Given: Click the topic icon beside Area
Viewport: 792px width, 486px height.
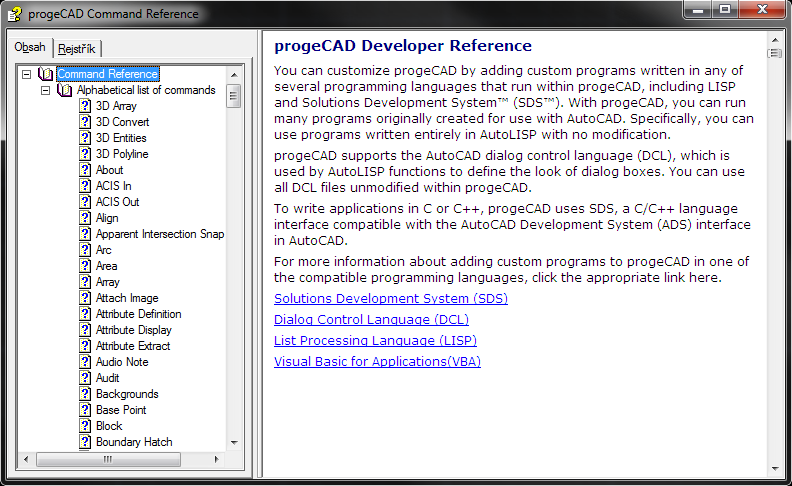Looking at the screenshot, I should pyautogui.click(x=85, y=266).
